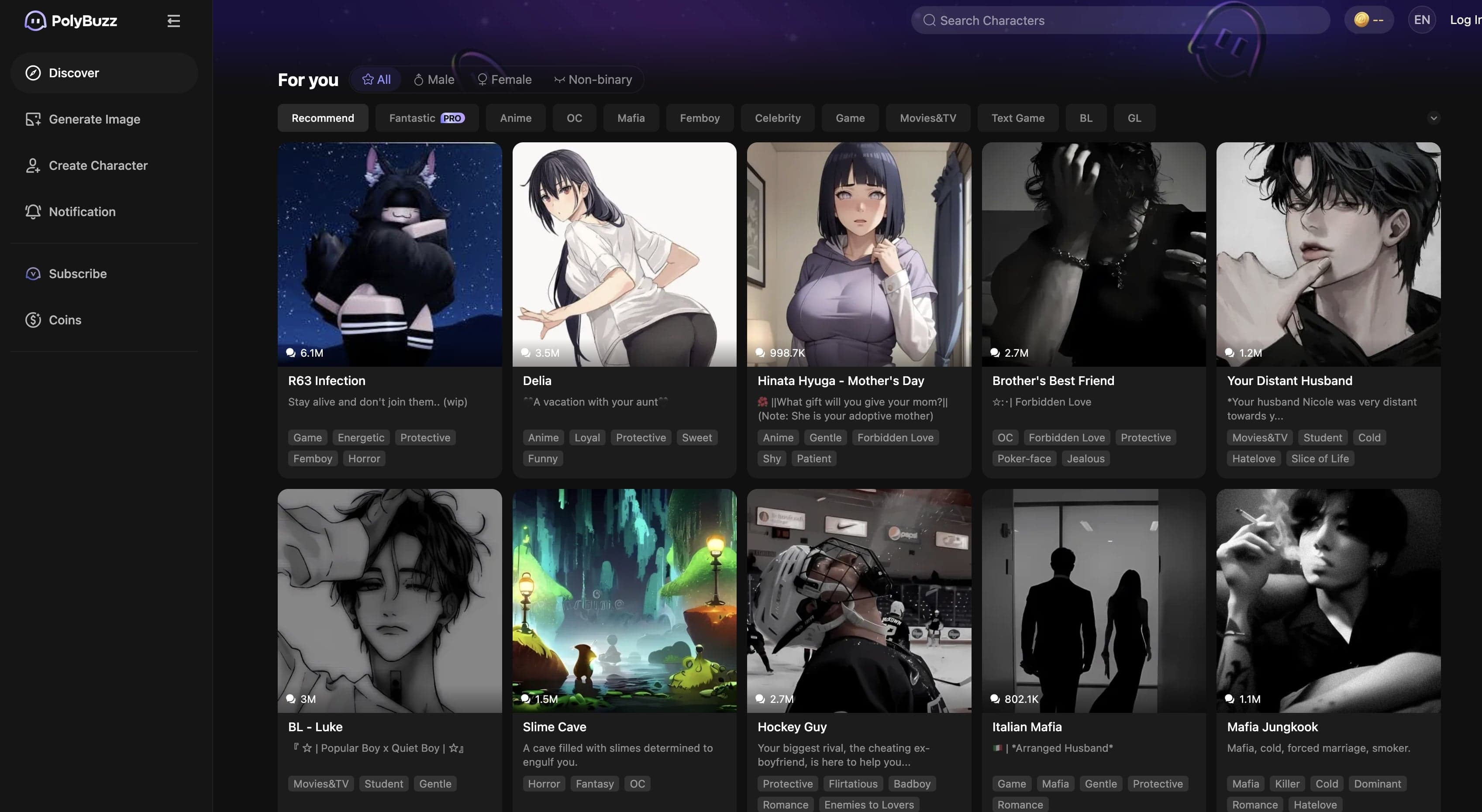Click the gold coin balance icon
This screenshot has height=812, width=1482.
[x=1361, y=20]
